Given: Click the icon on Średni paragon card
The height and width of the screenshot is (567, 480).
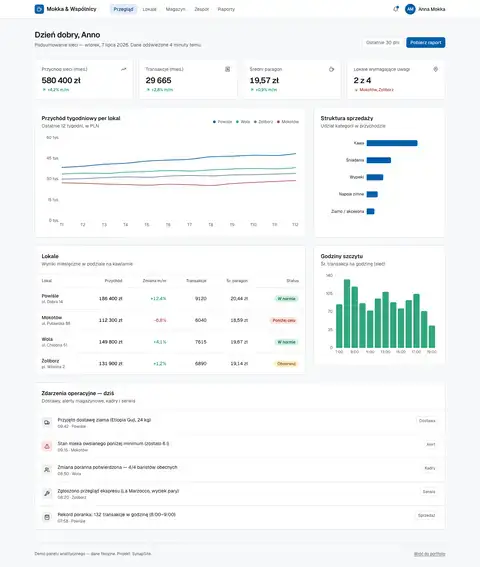Looking at the screenshot, I should coord(331,69).
